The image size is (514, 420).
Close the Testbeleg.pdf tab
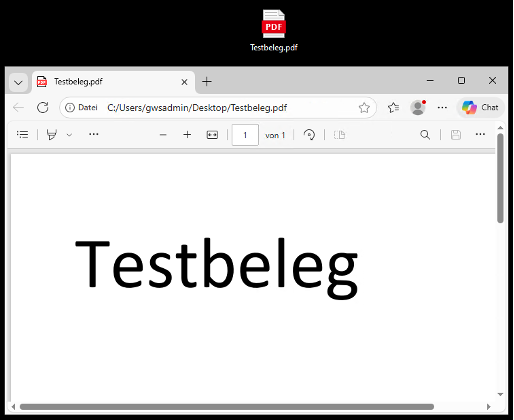click(x=184, y=82)
